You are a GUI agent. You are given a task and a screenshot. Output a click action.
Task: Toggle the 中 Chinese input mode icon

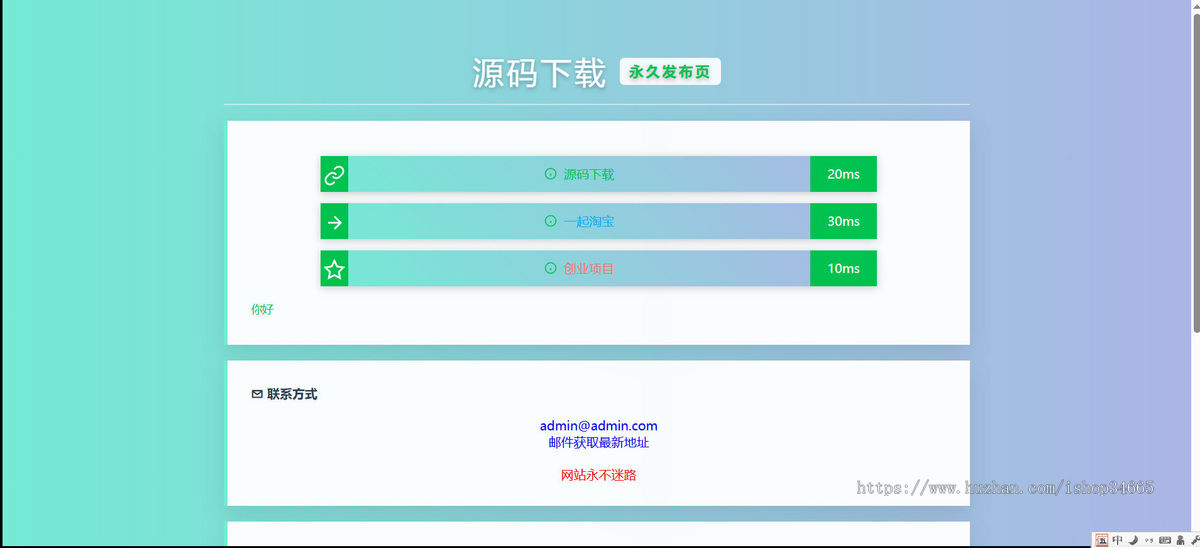point(1118,540)
